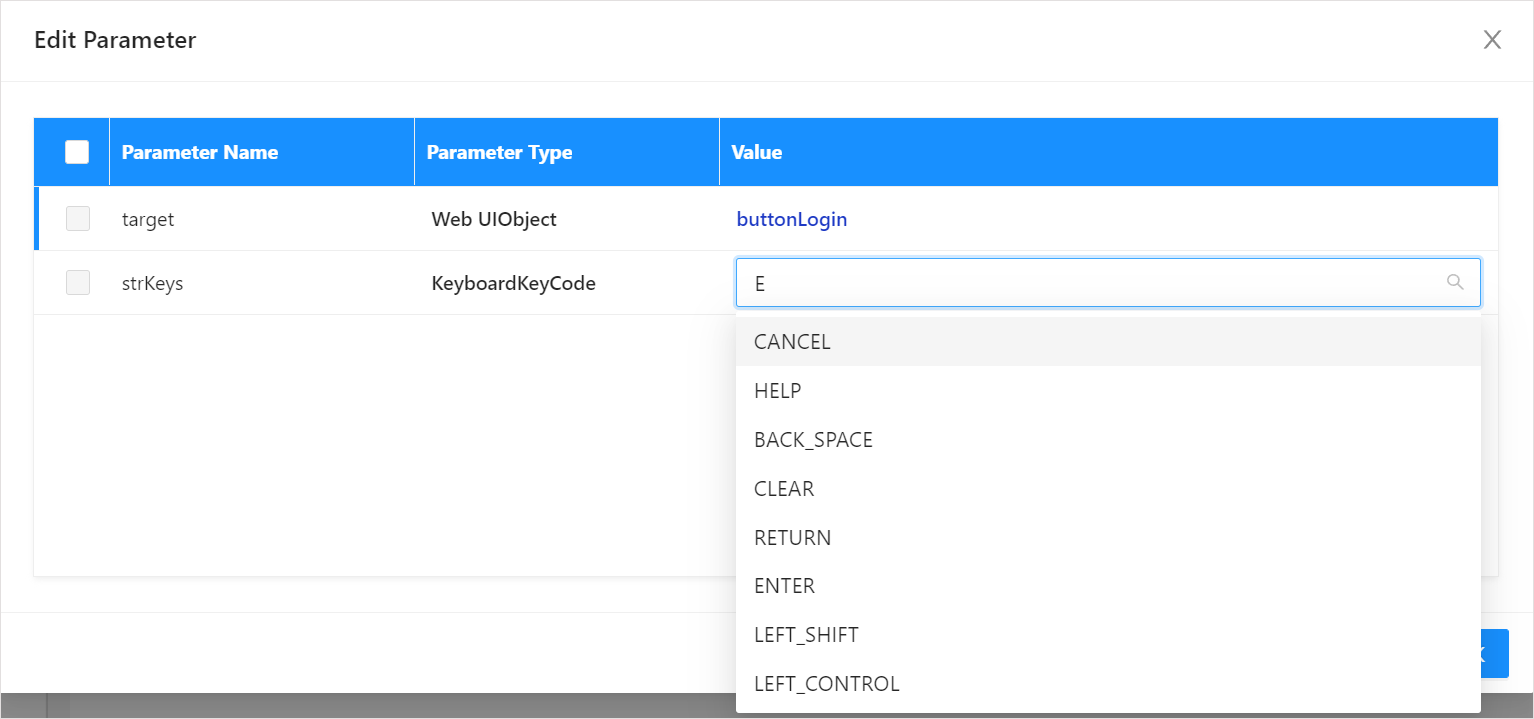Click the Parameter Name column header

(x=200, y=152)
